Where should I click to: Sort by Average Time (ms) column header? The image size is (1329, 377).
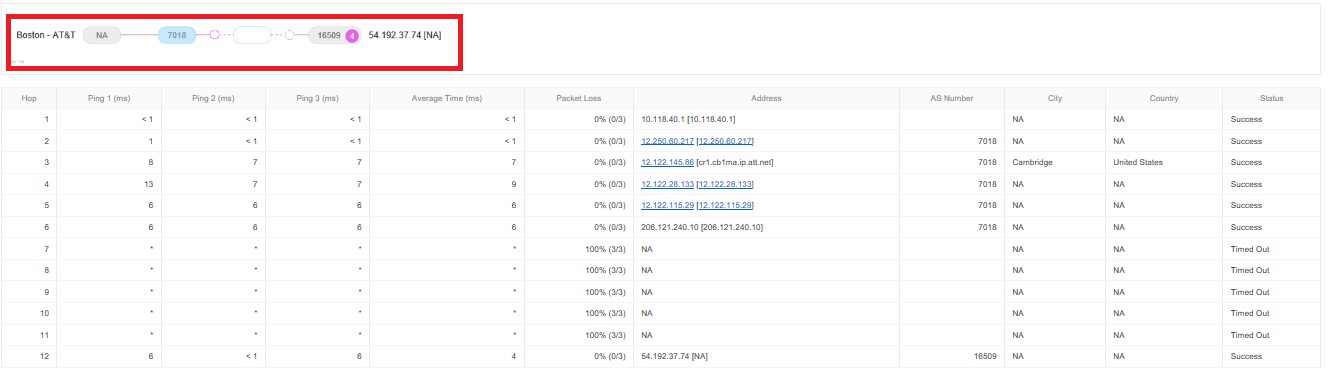447,98
